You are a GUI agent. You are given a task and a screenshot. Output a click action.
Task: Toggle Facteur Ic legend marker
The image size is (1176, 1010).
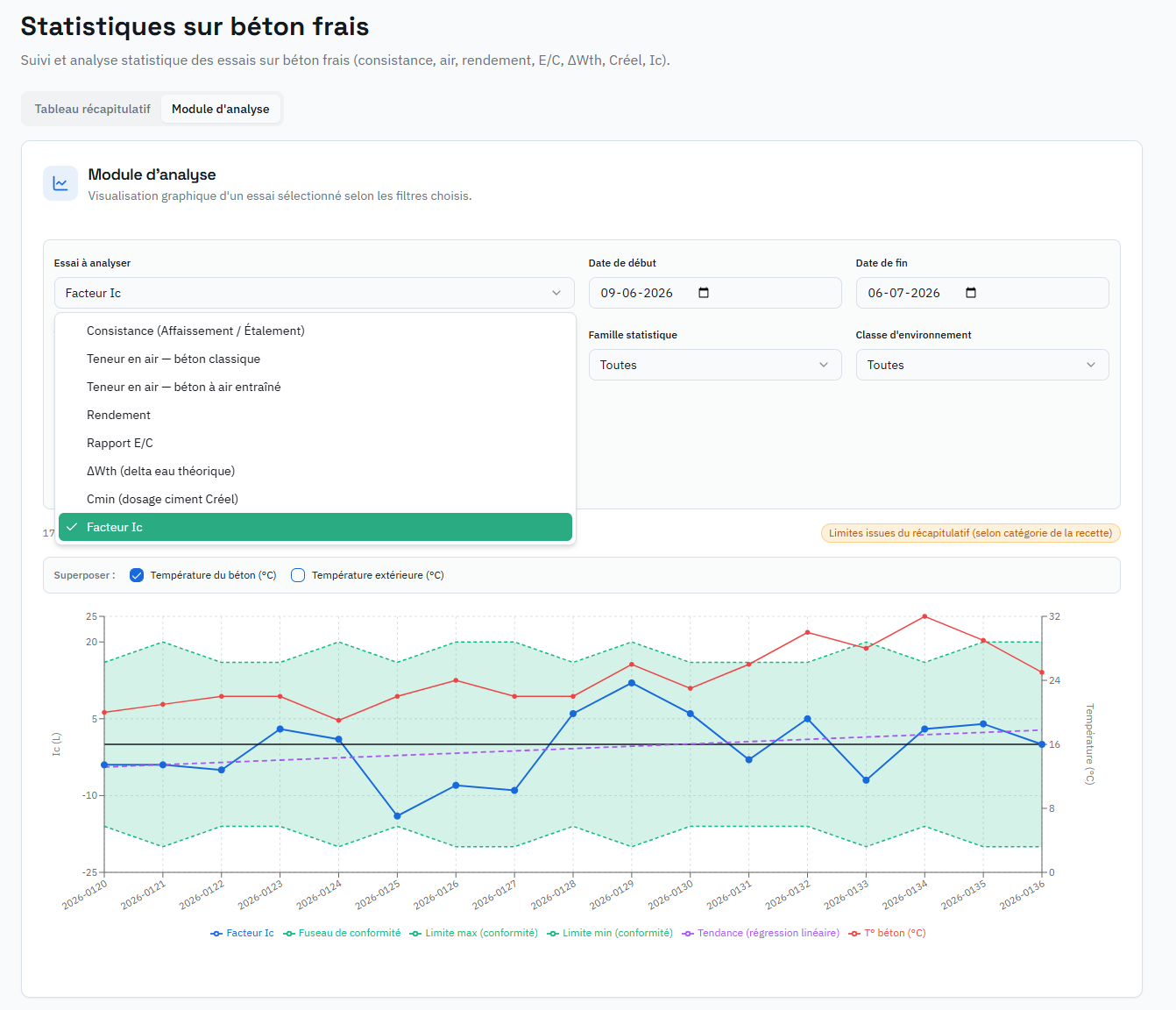click(x=216, y=934)
